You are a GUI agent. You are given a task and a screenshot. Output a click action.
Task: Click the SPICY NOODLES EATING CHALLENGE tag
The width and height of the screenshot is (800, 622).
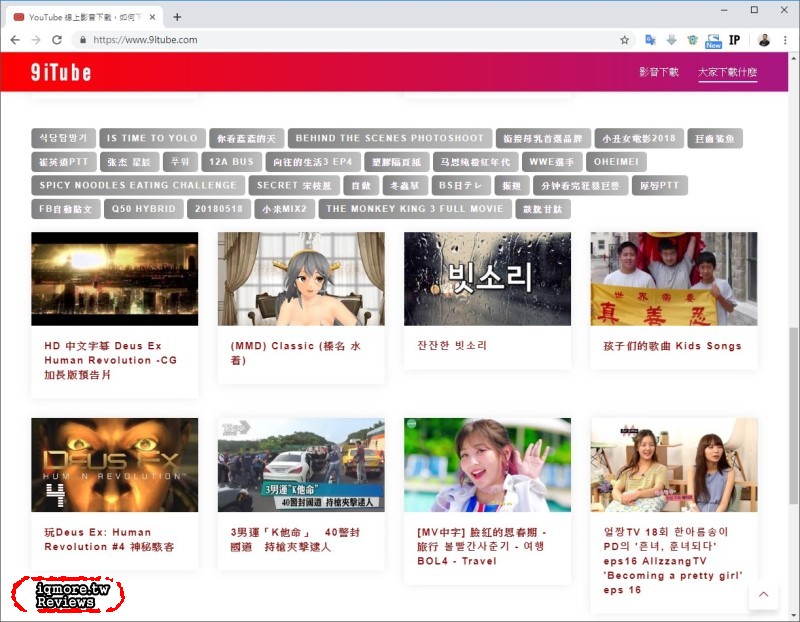point(138,185)
